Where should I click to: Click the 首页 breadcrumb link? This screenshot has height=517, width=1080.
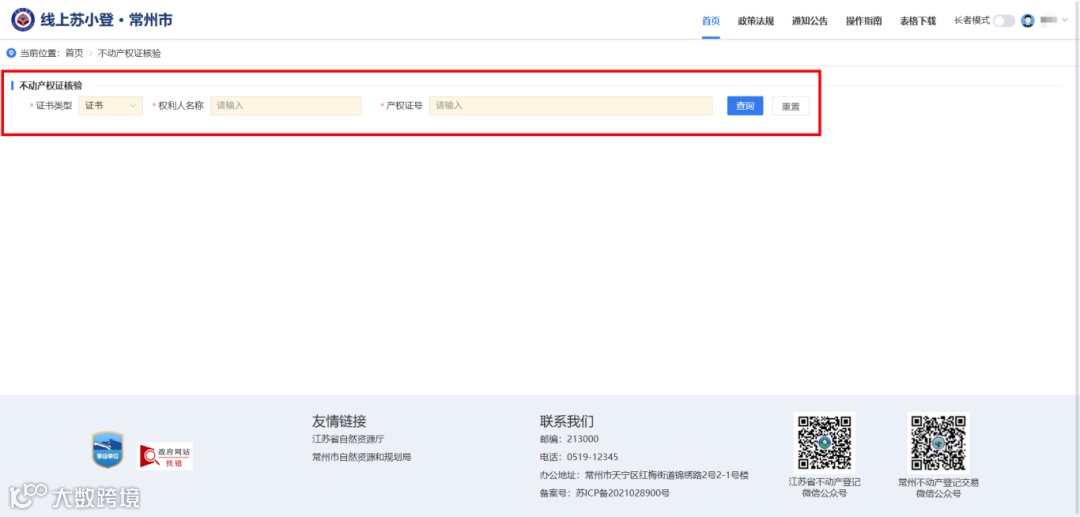point(74,53)
